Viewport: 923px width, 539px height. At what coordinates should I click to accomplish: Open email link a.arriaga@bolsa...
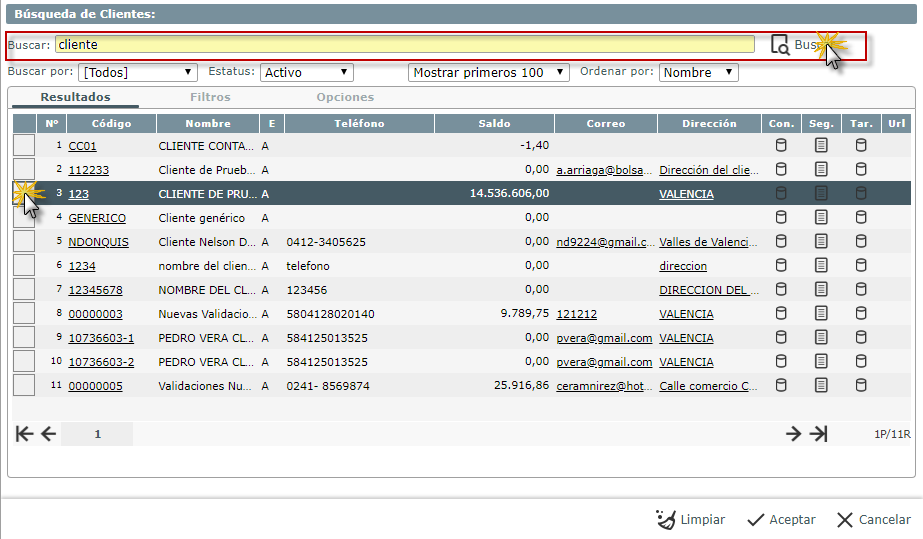tap(605, 170)
